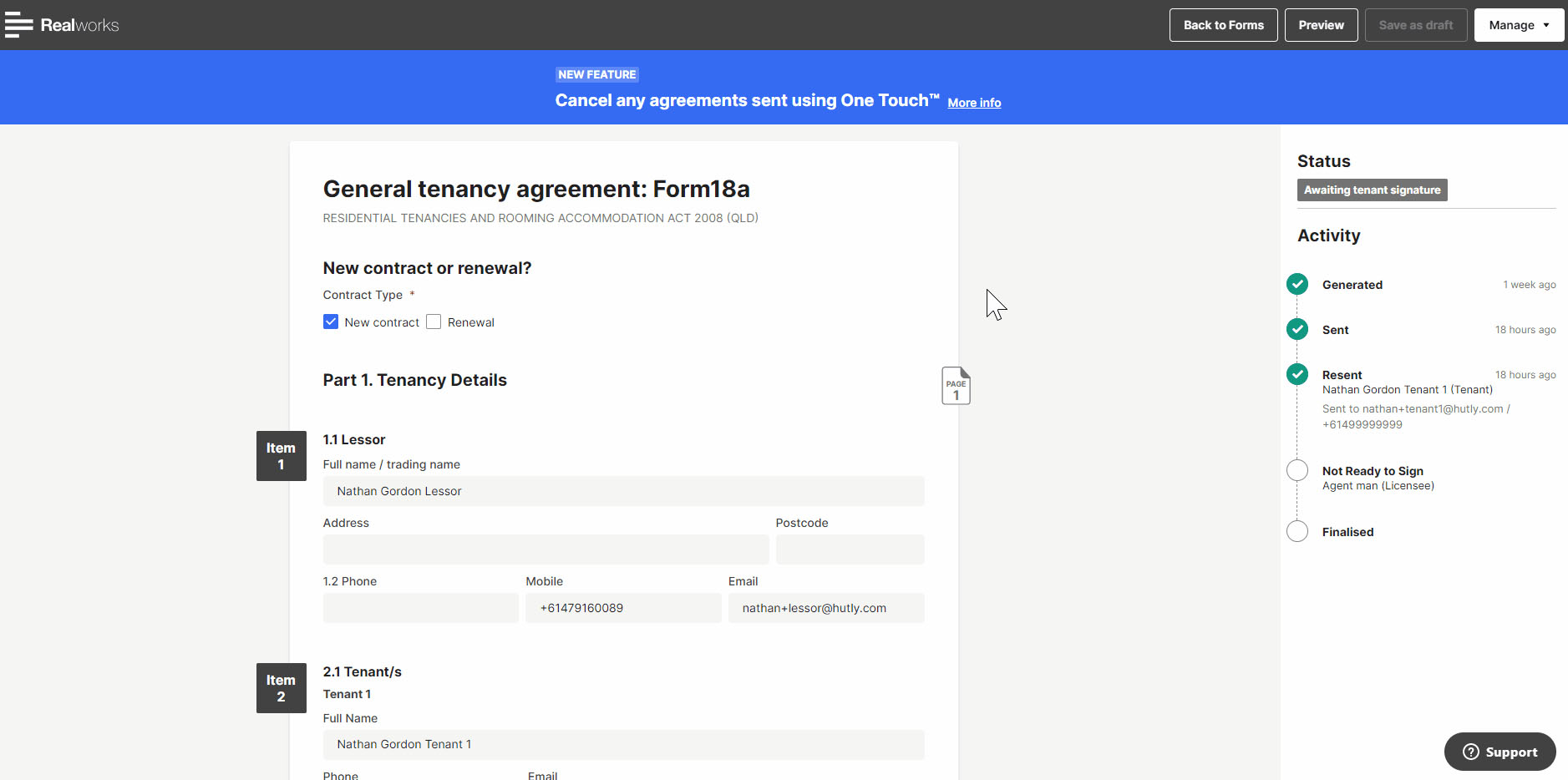The height and width of the screenshot is (780, 1568).
Task: Tick the Renewal checkbox
Action: [434, 322]
